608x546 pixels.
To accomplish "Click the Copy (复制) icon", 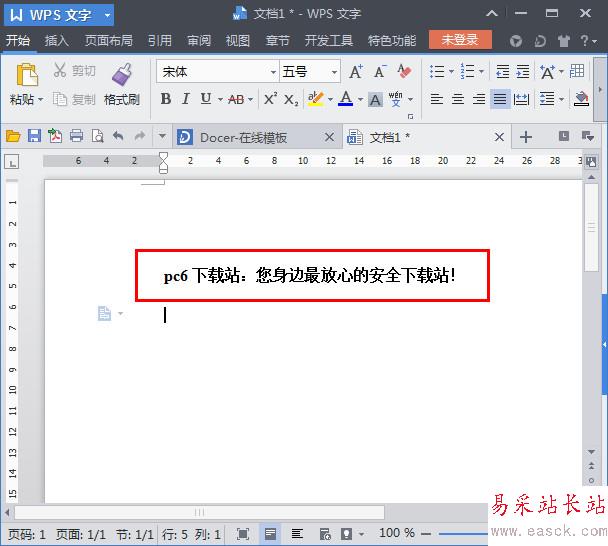I will (x=59, y=99).
